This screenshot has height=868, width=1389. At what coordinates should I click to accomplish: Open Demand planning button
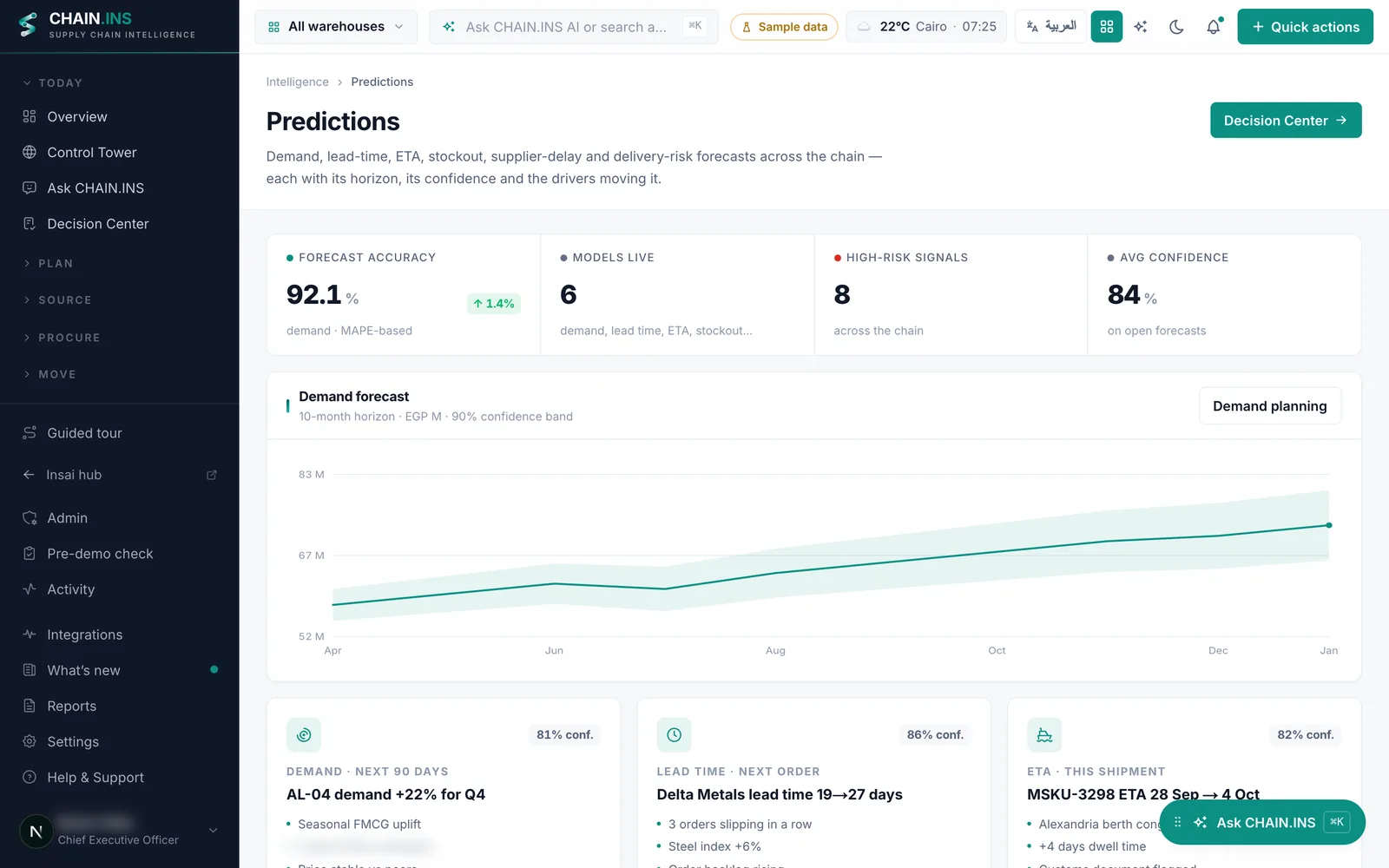1269,406
